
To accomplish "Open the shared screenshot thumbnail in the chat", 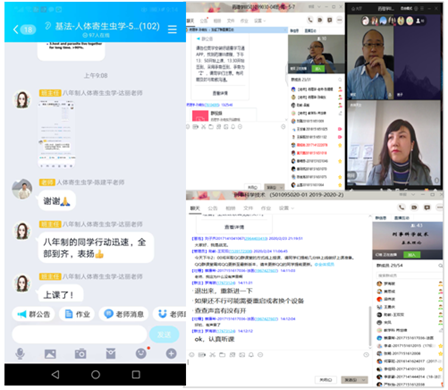I will 56,134.
